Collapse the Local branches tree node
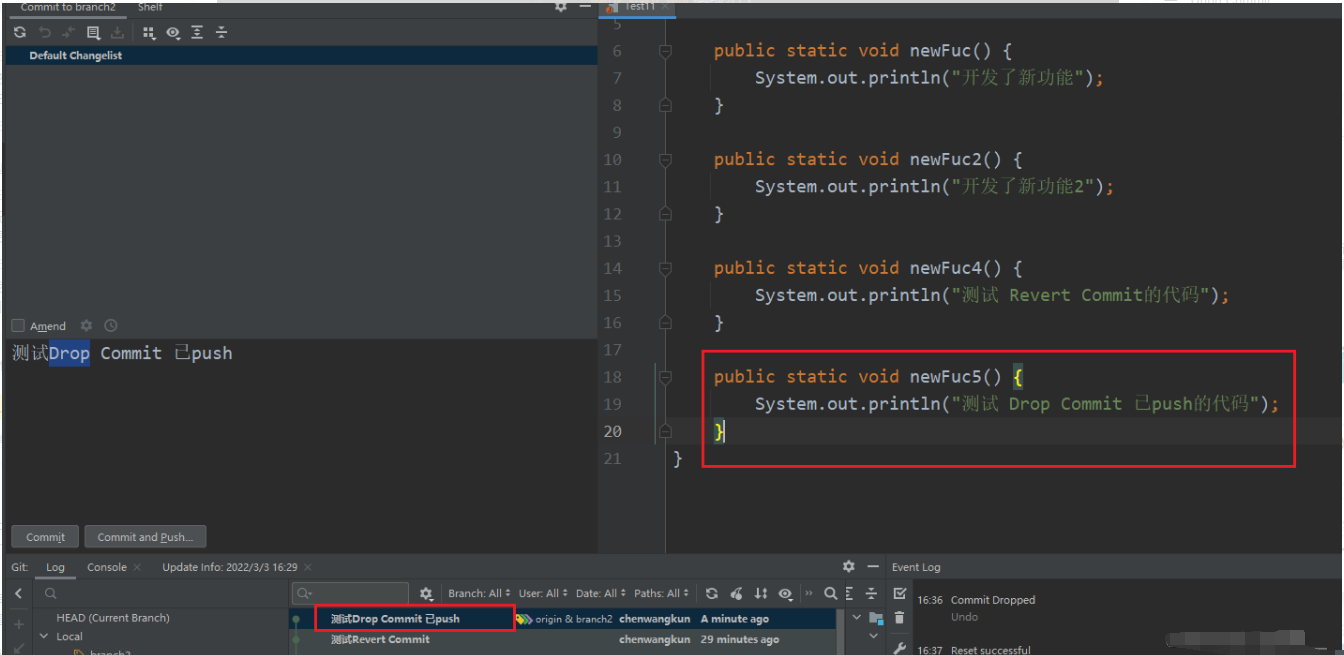Image resolution: width=1344 pixels, height=655 pixels. point(44,636)
